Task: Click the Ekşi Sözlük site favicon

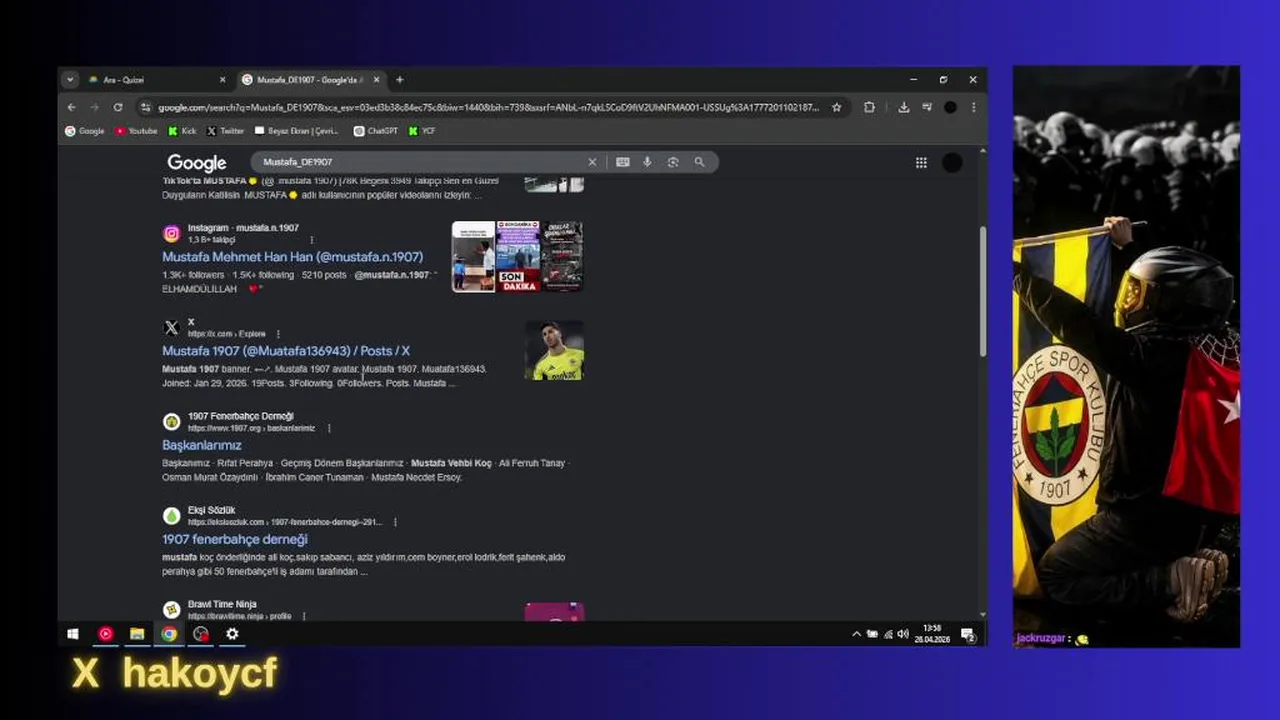Action: click(172, 516)
